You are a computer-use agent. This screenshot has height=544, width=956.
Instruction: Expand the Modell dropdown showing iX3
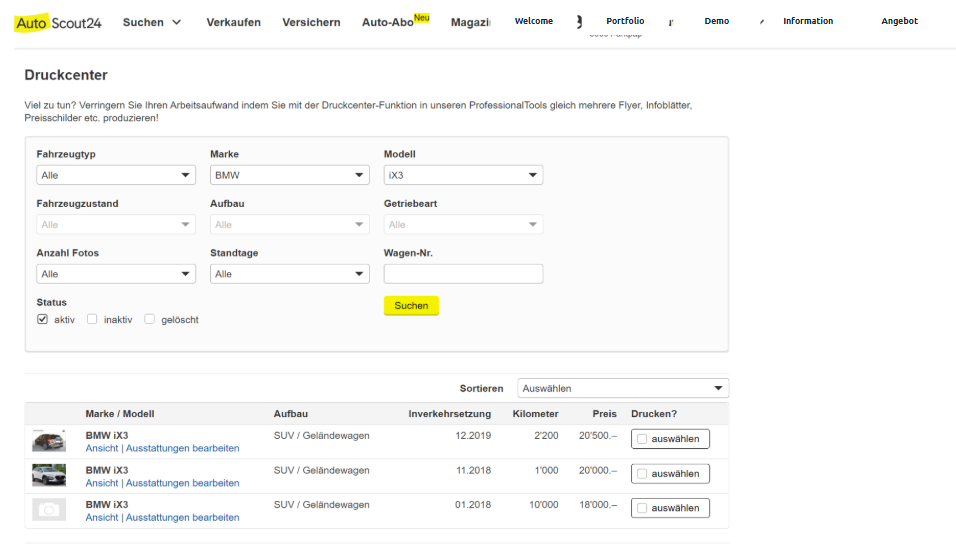tap(463, 175)
